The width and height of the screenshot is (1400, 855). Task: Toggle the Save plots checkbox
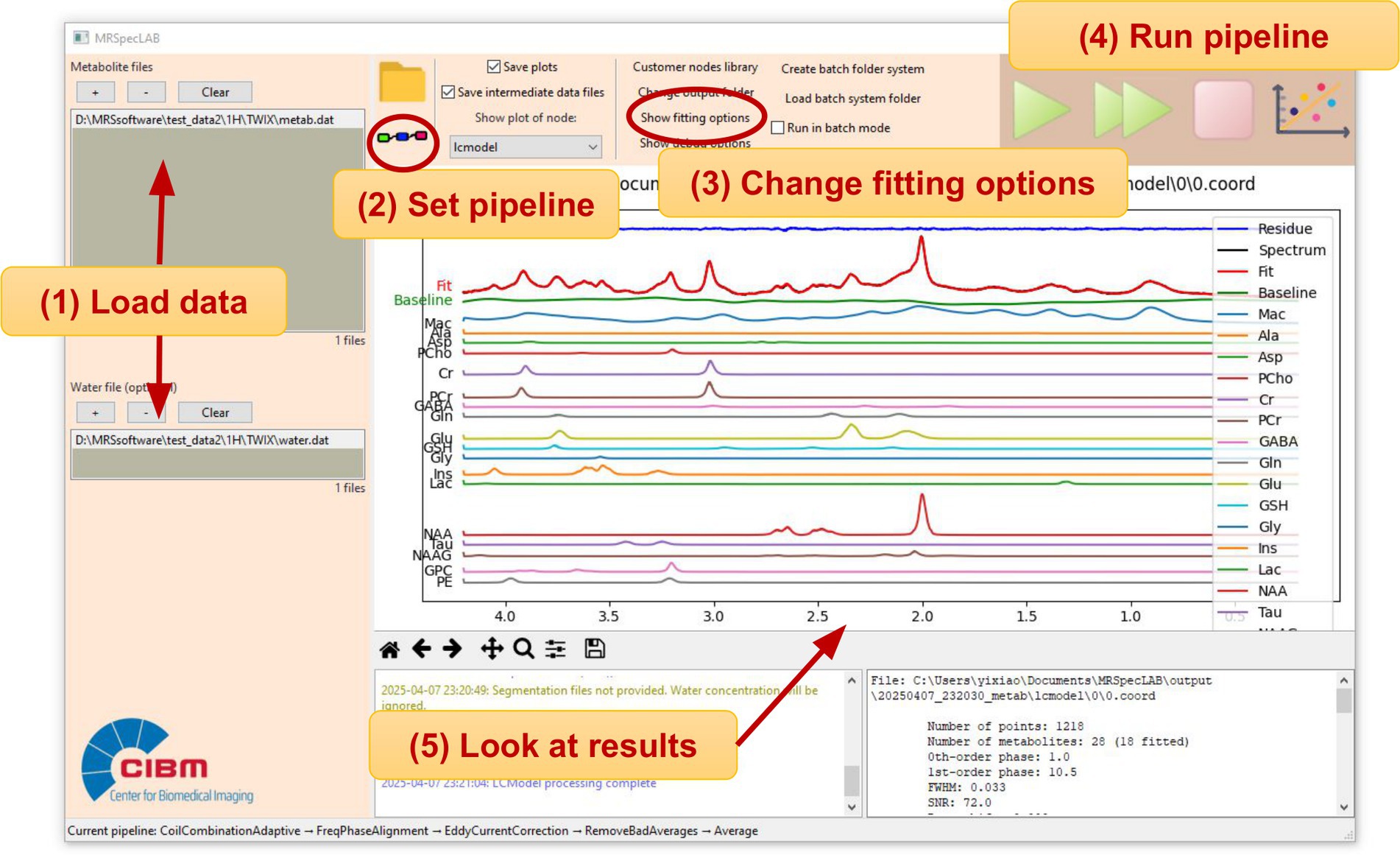pos(494,67)
